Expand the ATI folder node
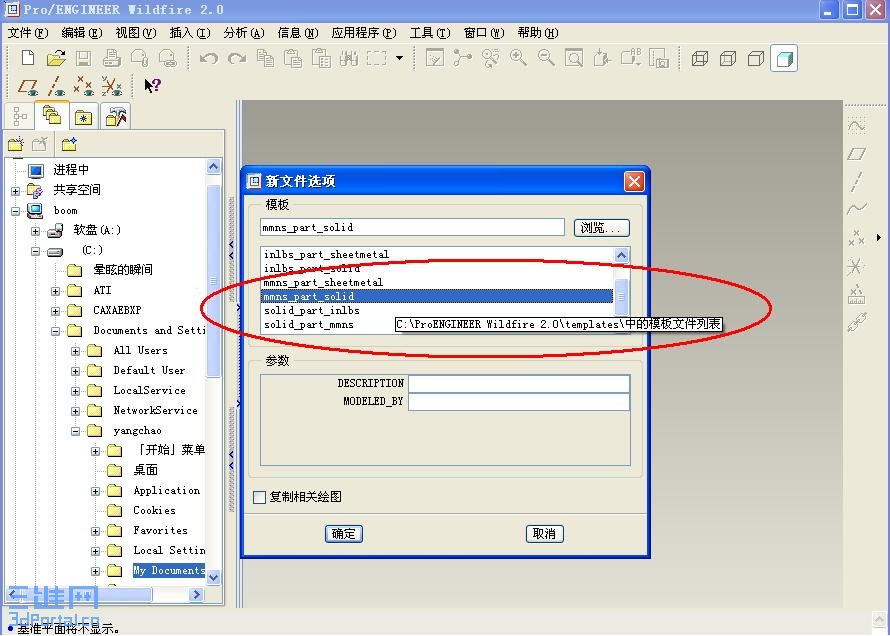This screenshot has width=890, height=636. coord(55,291)
